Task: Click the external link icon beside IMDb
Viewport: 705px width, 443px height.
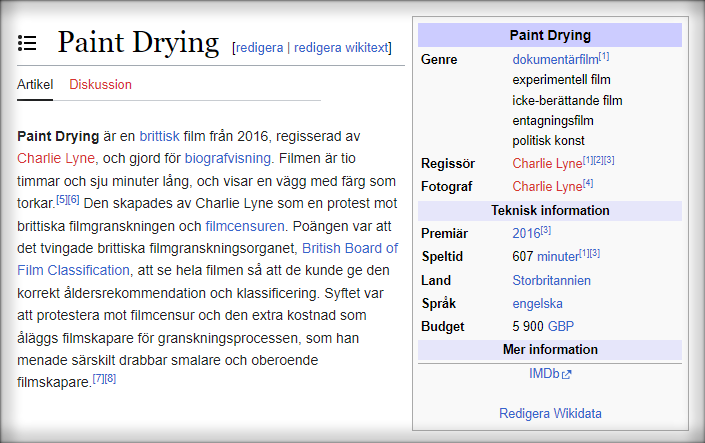Action: (x=566, y=375)
